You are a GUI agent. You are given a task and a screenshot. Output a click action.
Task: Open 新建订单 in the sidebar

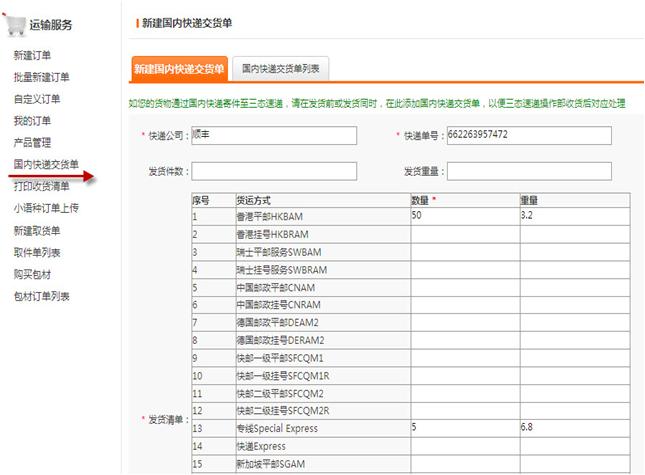pyautogui.click(x=32, y=55)
